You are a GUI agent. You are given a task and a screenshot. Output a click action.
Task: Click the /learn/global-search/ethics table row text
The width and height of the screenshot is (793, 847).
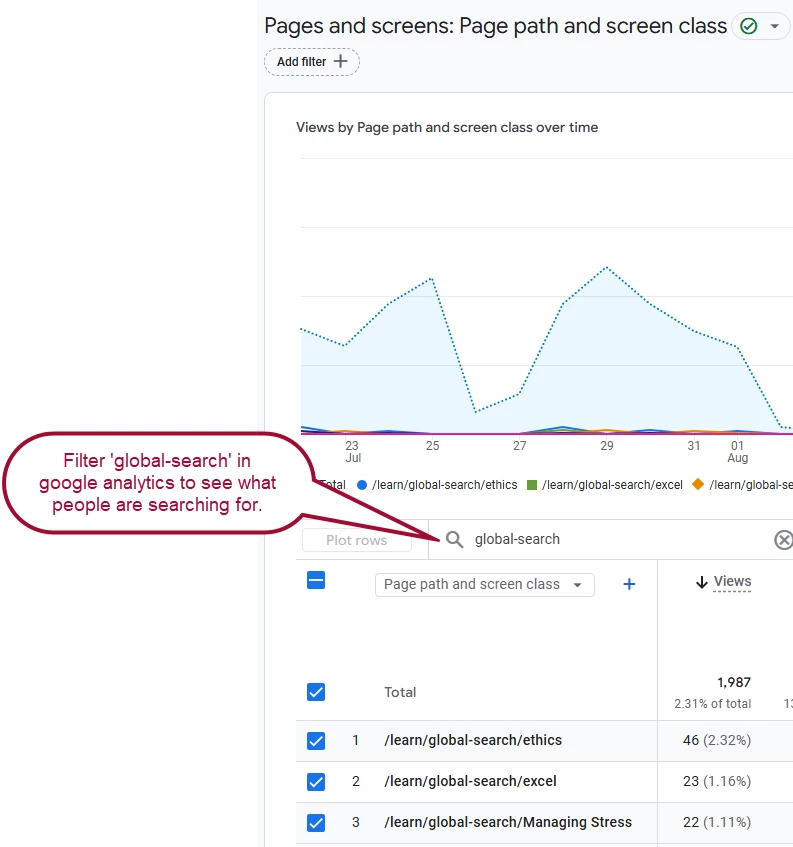tap(473, 740)
